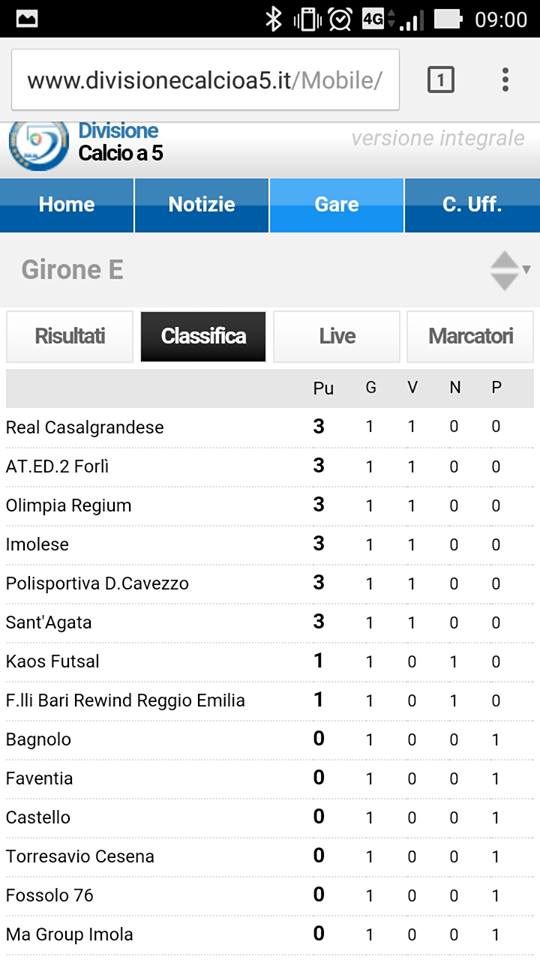
Task: Tap the alarm clock status icon
Action: coord(339,19)
